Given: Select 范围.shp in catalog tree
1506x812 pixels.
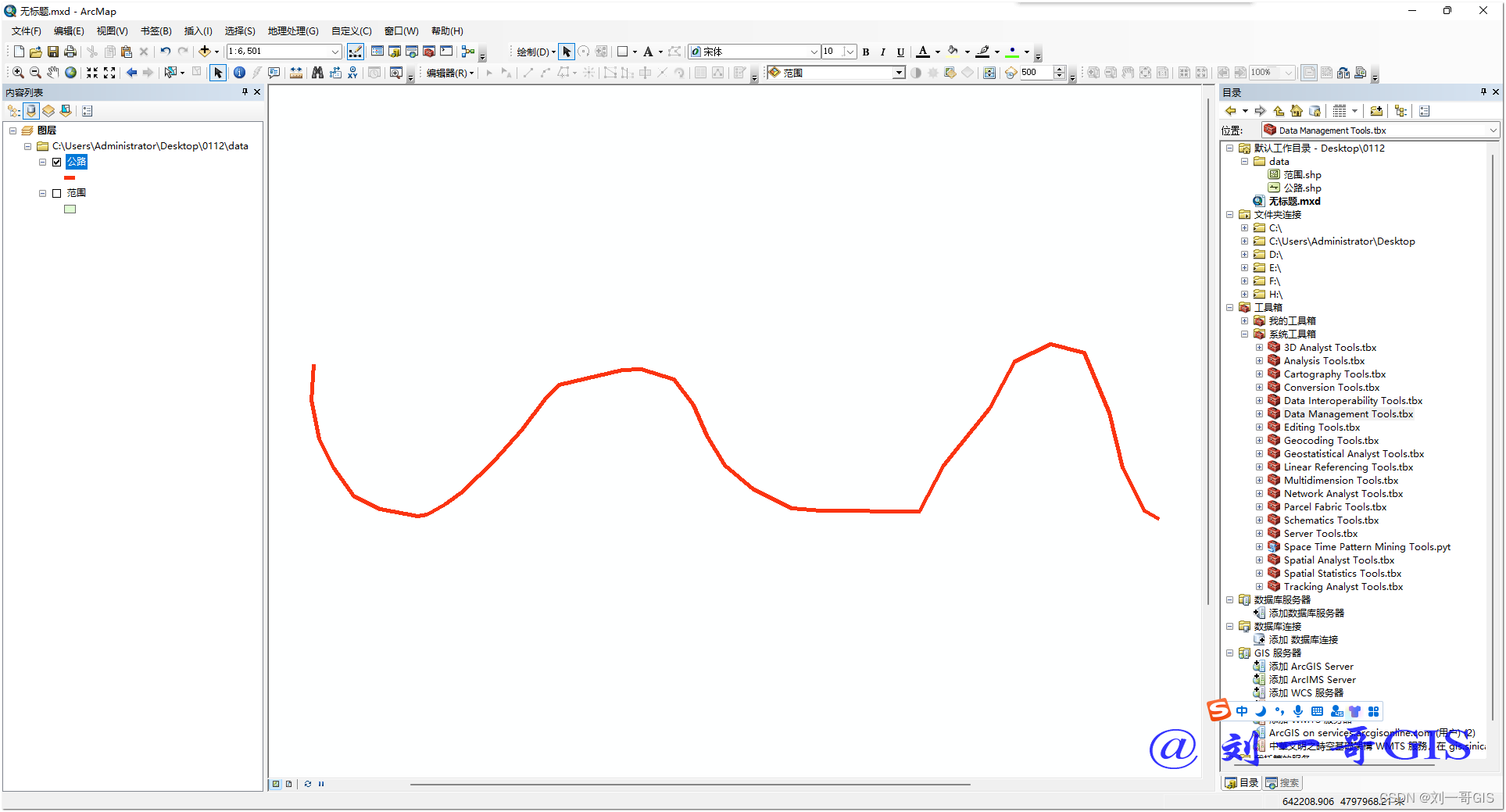Looking at the screenshot, I should tap(1302, 175).
